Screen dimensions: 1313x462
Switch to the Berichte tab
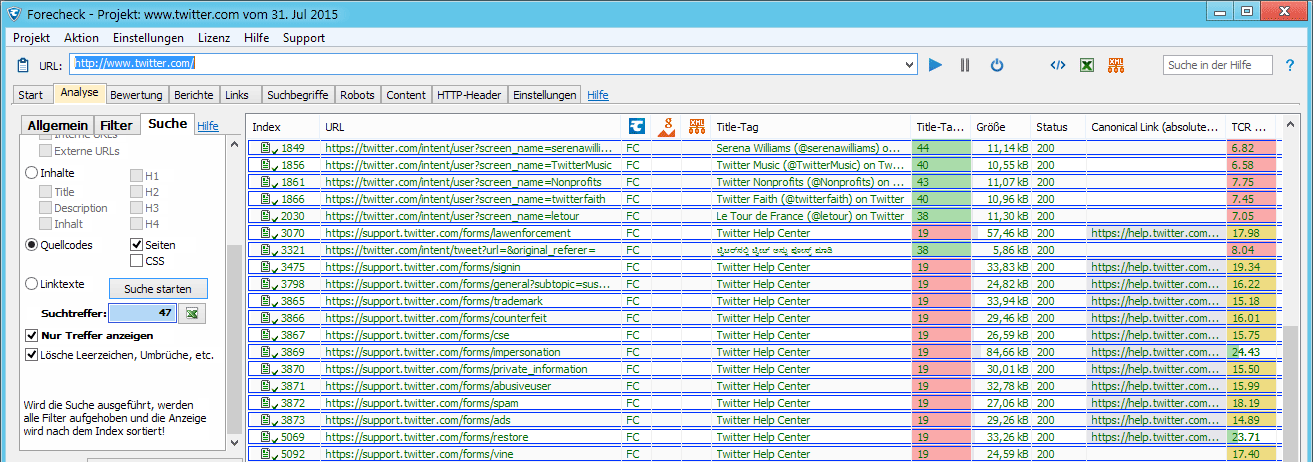click(x=193, y=95)
